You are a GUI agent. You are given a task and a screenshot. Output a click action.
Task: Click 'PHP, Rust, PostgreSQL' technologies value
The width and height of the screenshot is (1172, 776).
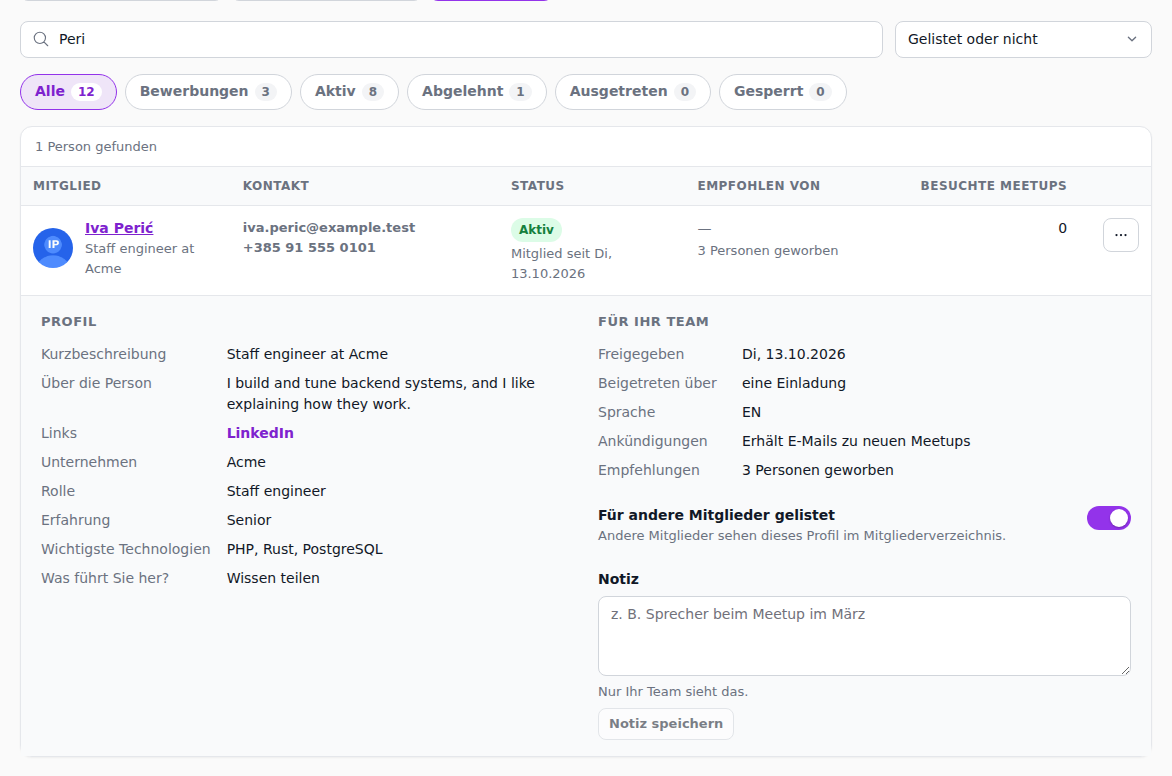305,549
